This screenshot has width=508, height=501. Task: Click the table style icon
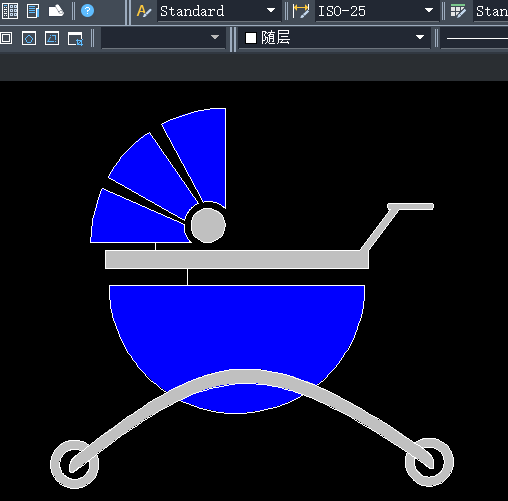(458, 11)
